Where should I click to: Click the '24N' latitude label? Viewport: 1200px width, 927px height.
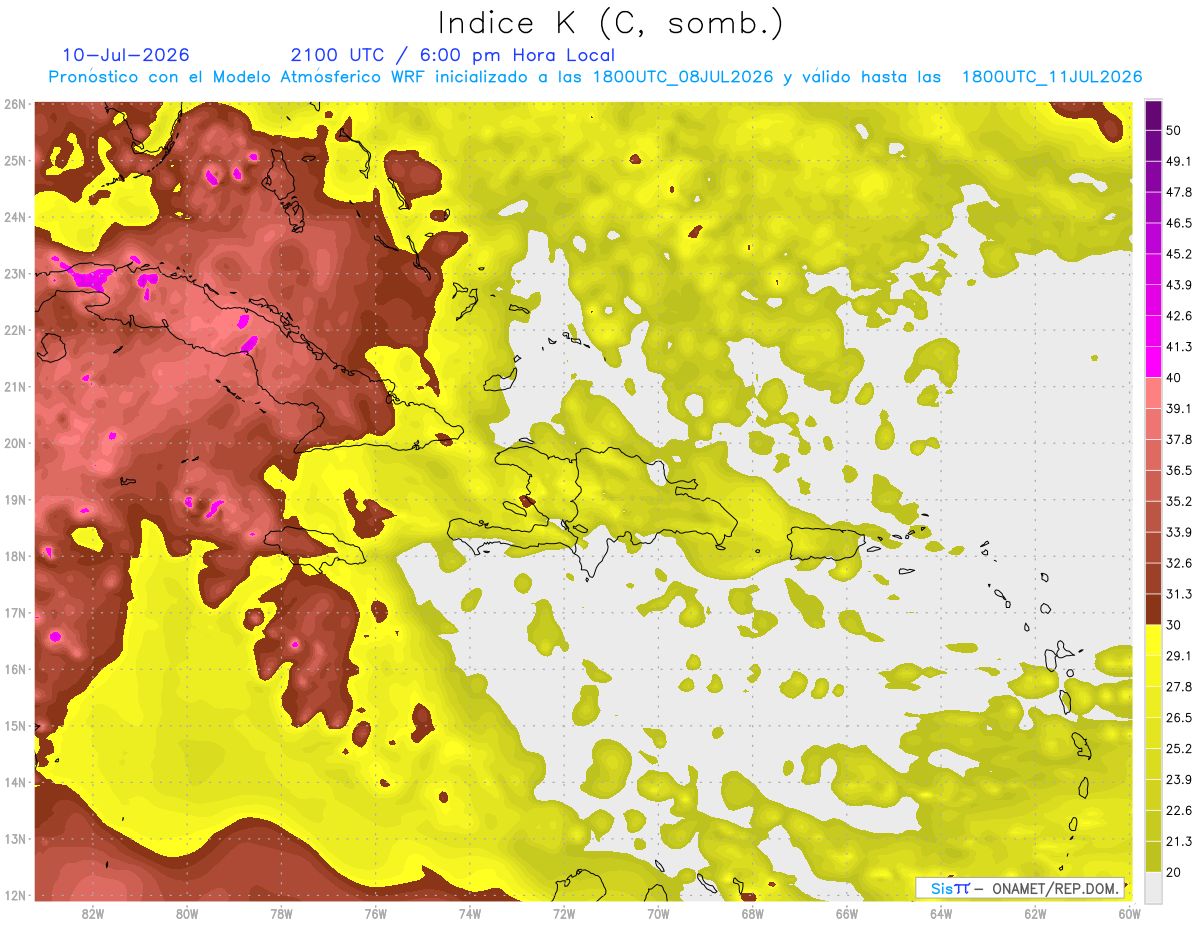tap(14, 217)
